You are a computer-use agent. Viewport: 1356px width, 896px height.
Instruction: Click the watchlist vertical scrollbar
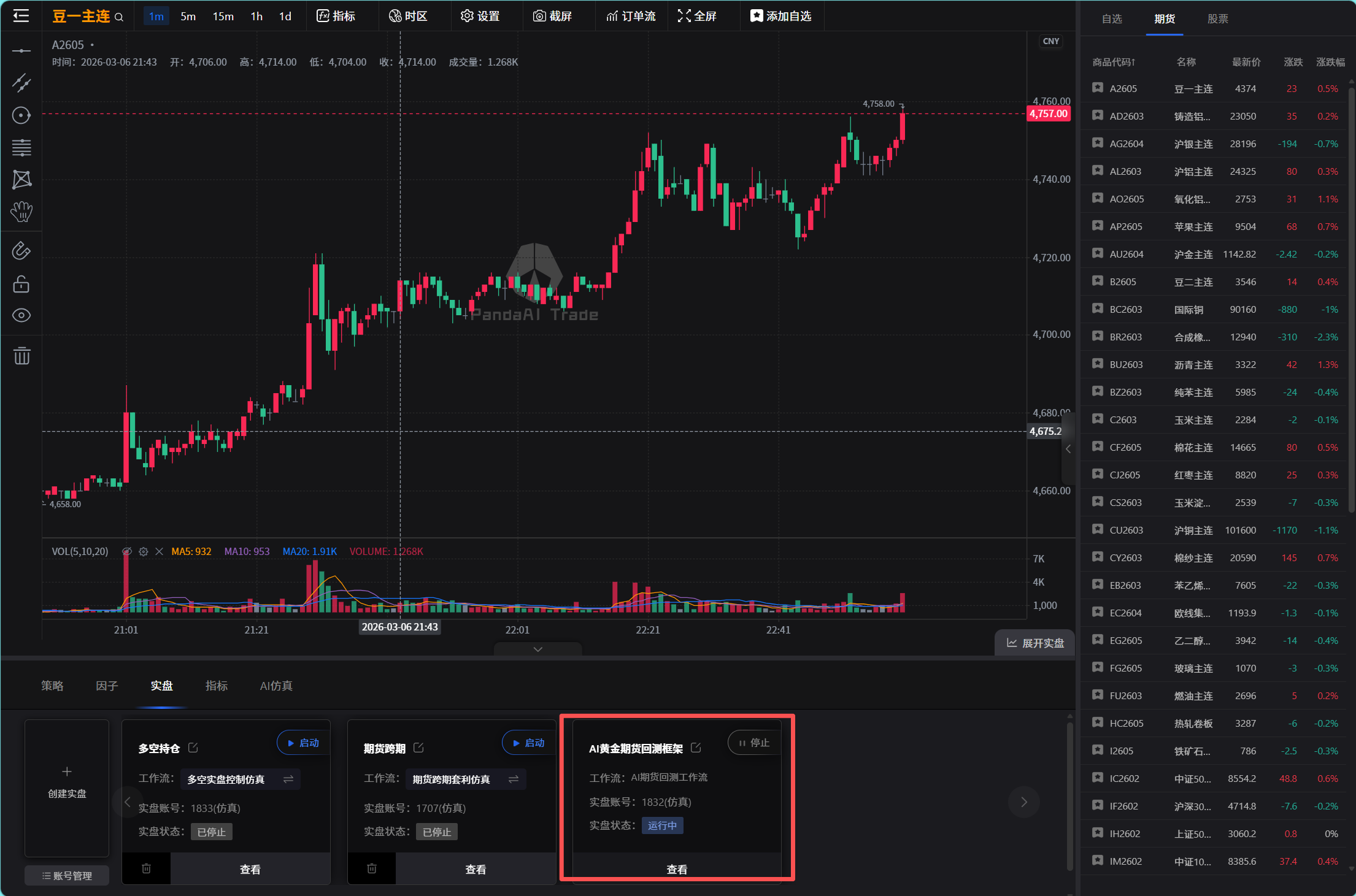click(x=1351, y=299)
